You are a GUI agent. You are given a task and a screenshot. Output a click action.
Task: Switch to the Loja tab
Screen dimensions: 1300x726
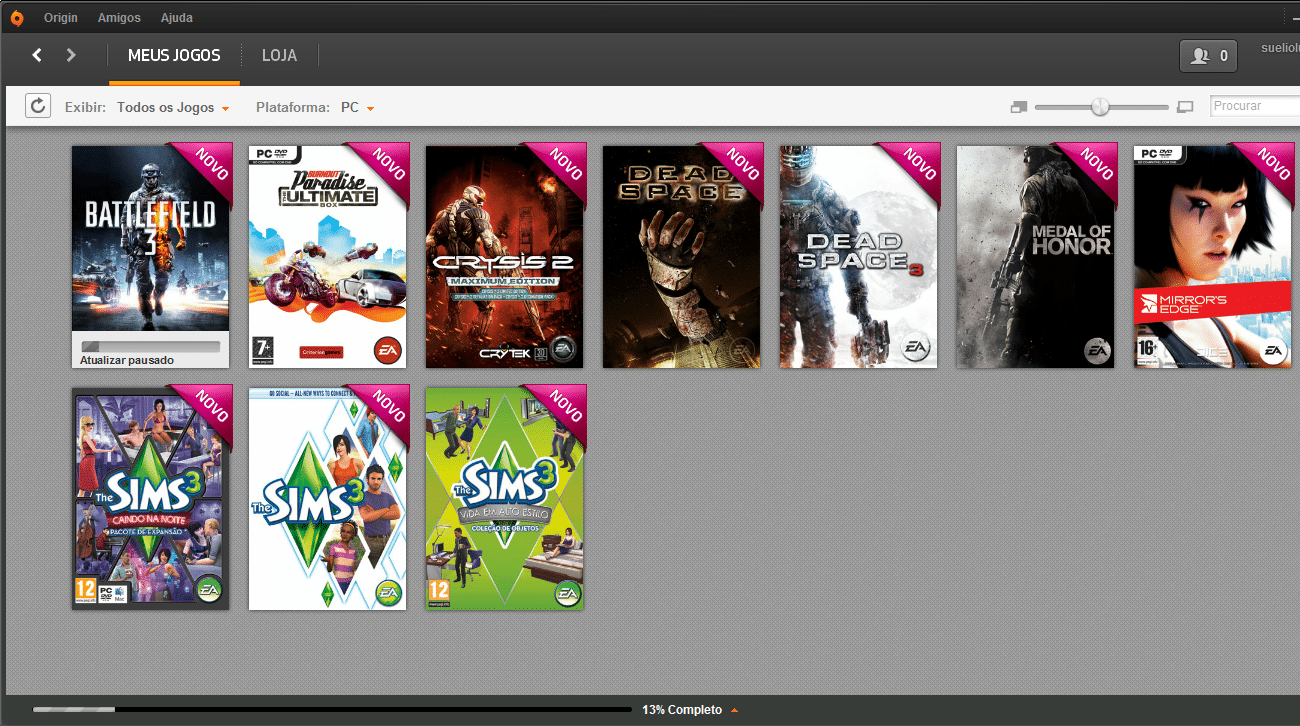tap(279, 56)
